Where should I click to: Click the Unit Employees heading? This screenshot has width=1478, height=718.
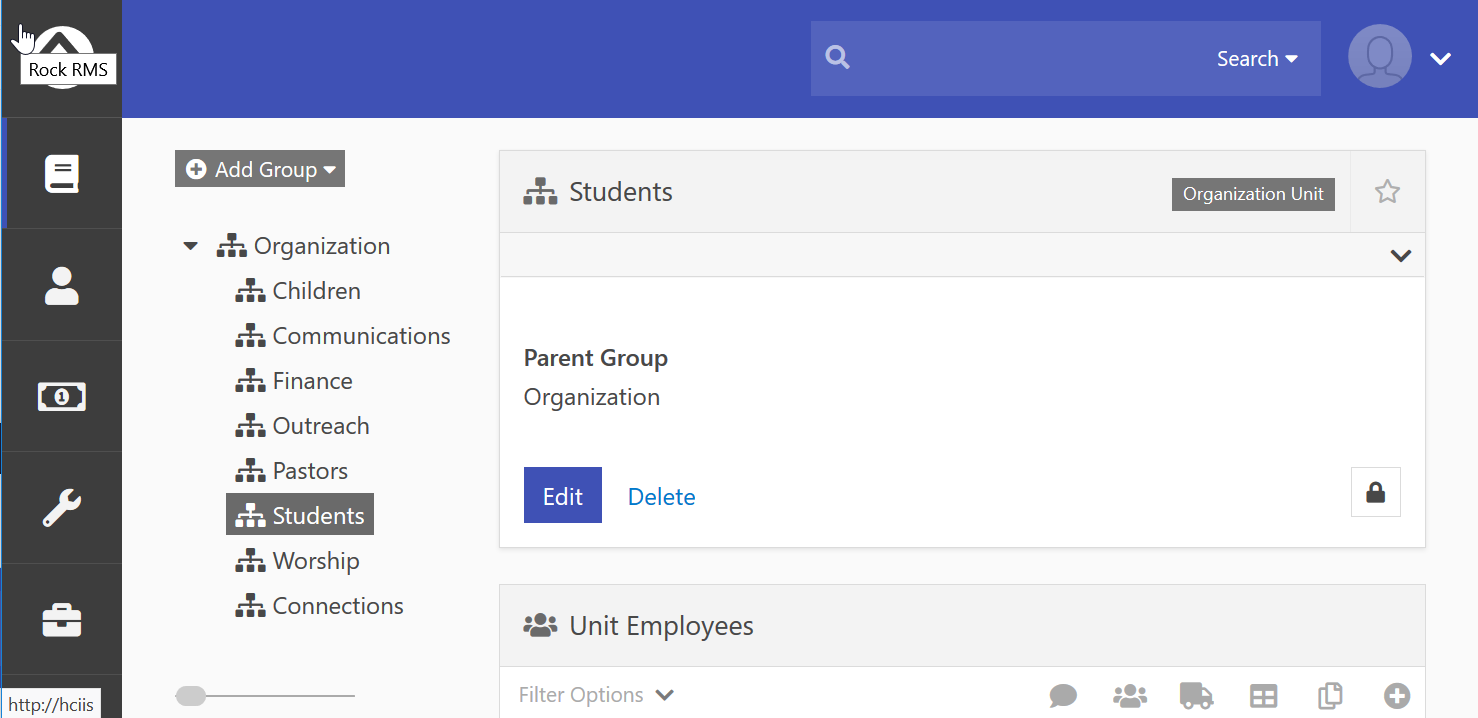(x=662, y=626)
